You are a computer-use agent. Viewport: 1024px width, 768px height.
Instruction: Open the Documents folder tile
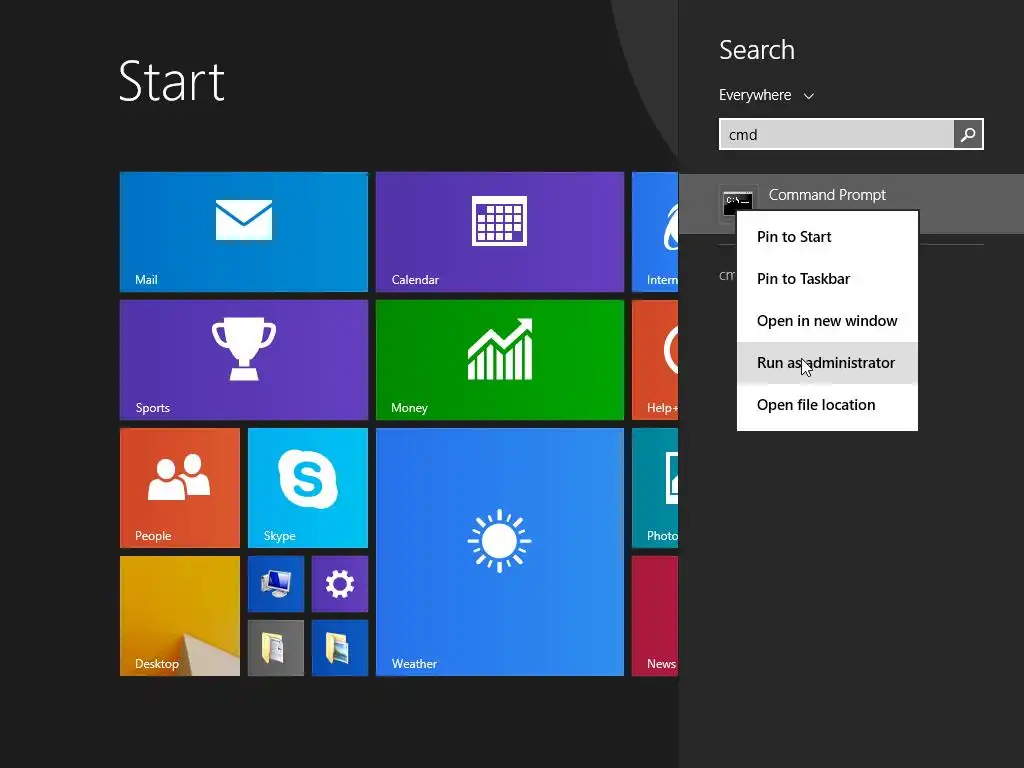pos(276,648)
